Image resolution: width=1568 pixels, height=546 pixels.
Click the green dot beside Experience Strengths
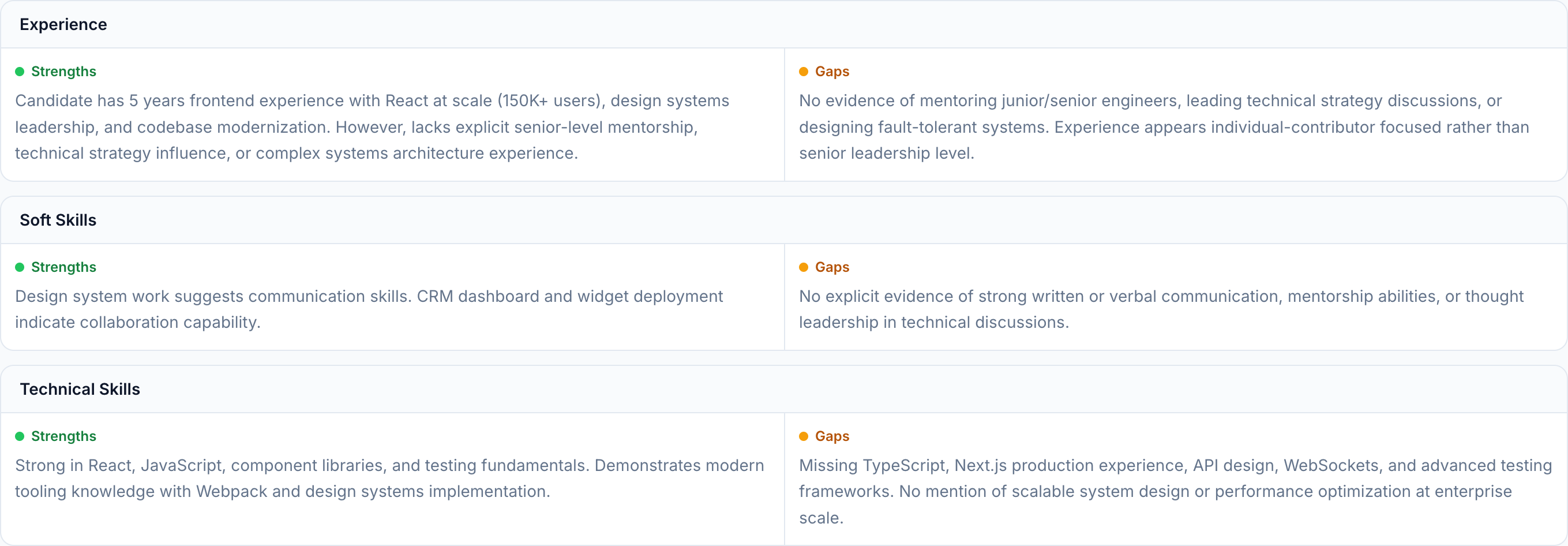point(20,72)
